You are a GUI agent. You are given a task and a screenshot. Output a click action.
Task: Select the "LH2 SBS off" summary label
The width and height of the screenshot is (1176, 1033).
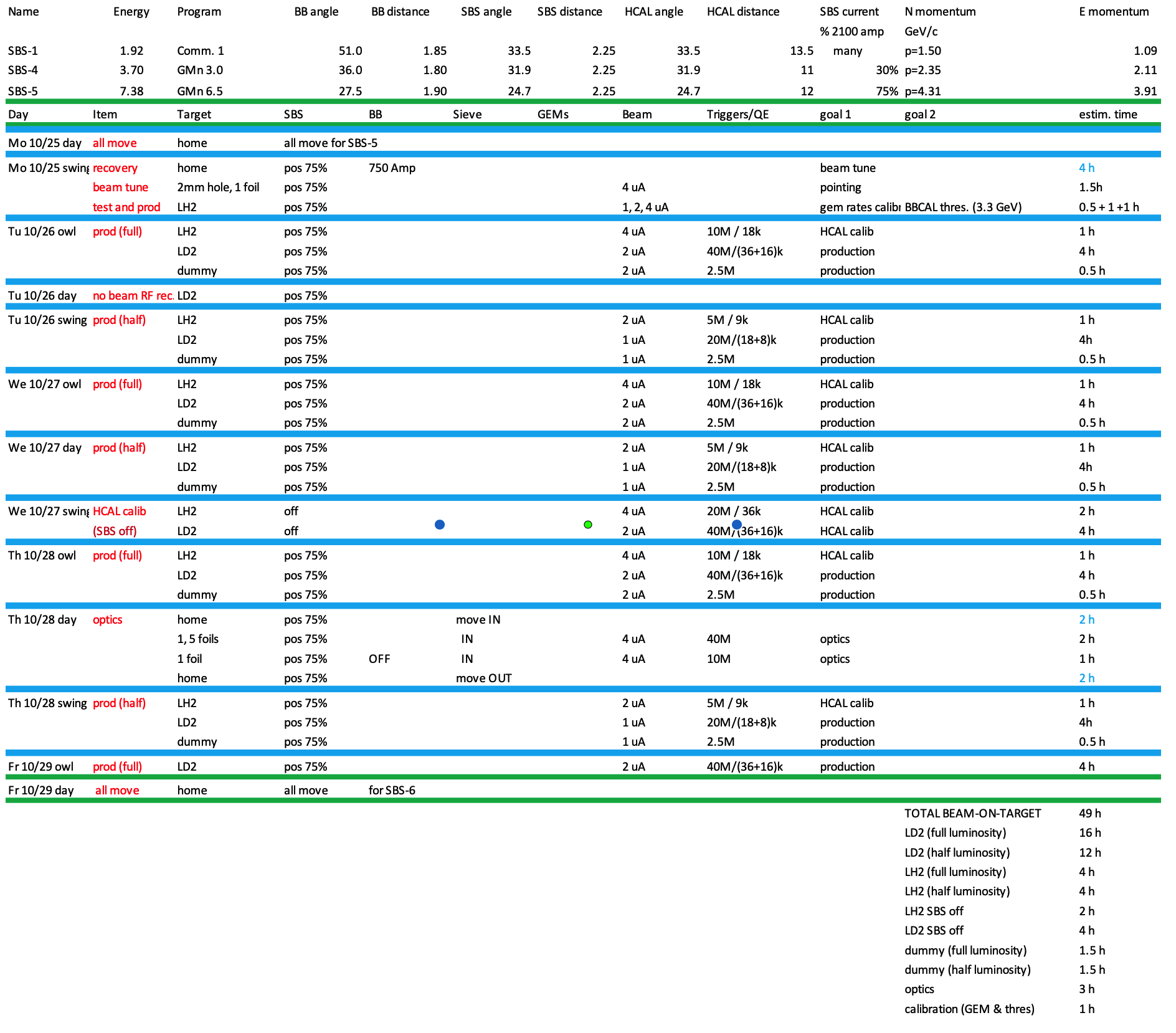tap(934, 912)
